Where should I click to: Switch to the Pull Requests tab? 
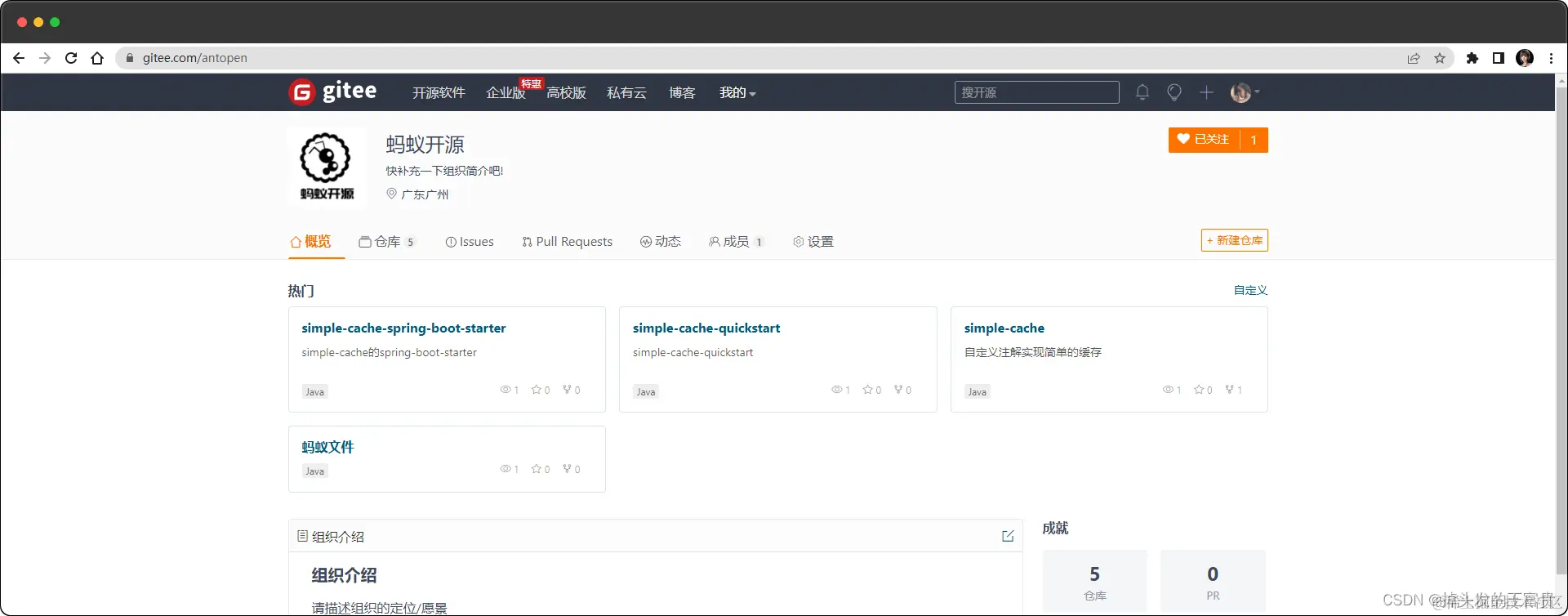pos(567,242)
